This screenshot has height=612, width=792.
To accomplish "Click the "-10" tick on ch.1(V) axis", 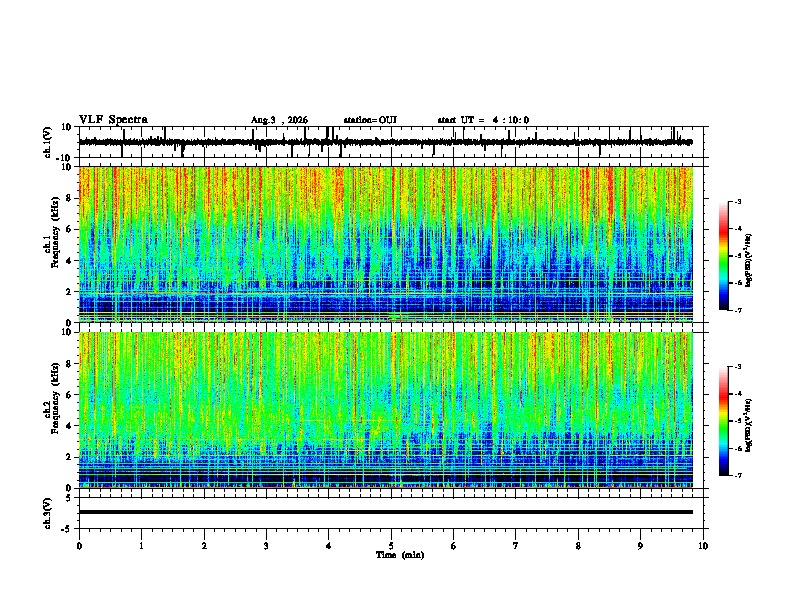I will point(65,158).
